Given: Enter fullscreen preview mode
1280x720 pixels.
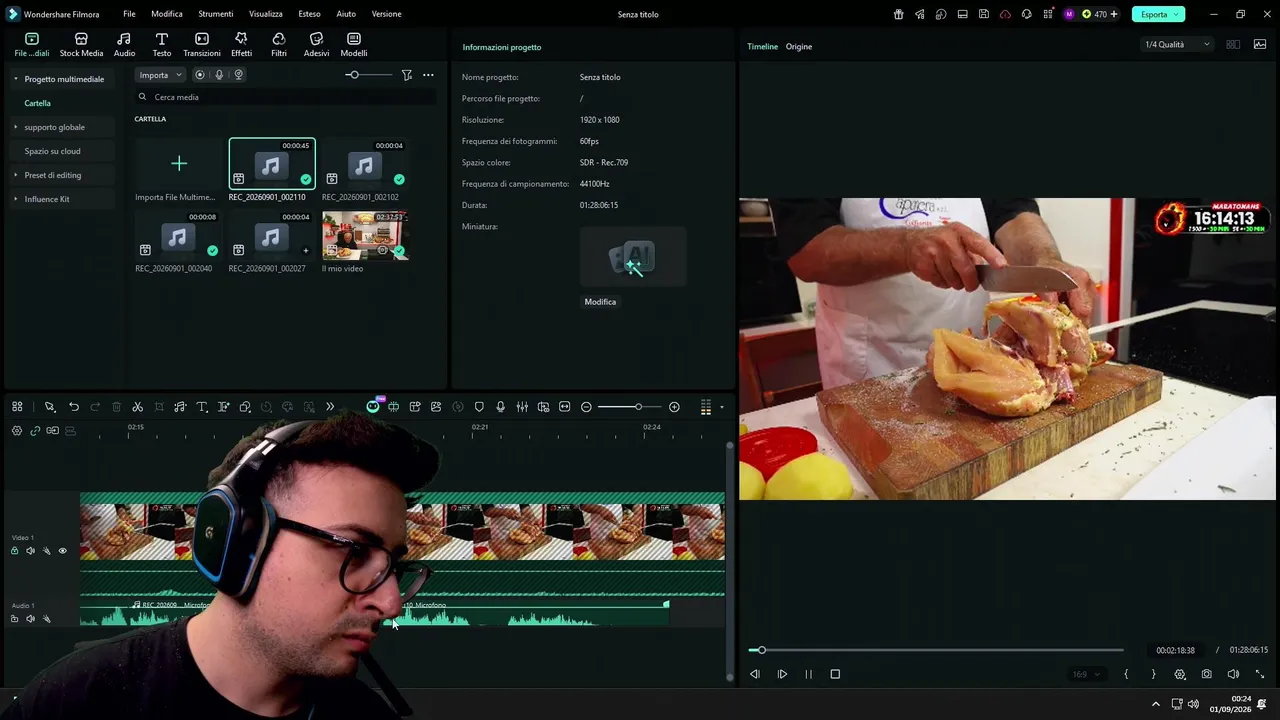Looking at the screenshot, I should click(1259, 674).
